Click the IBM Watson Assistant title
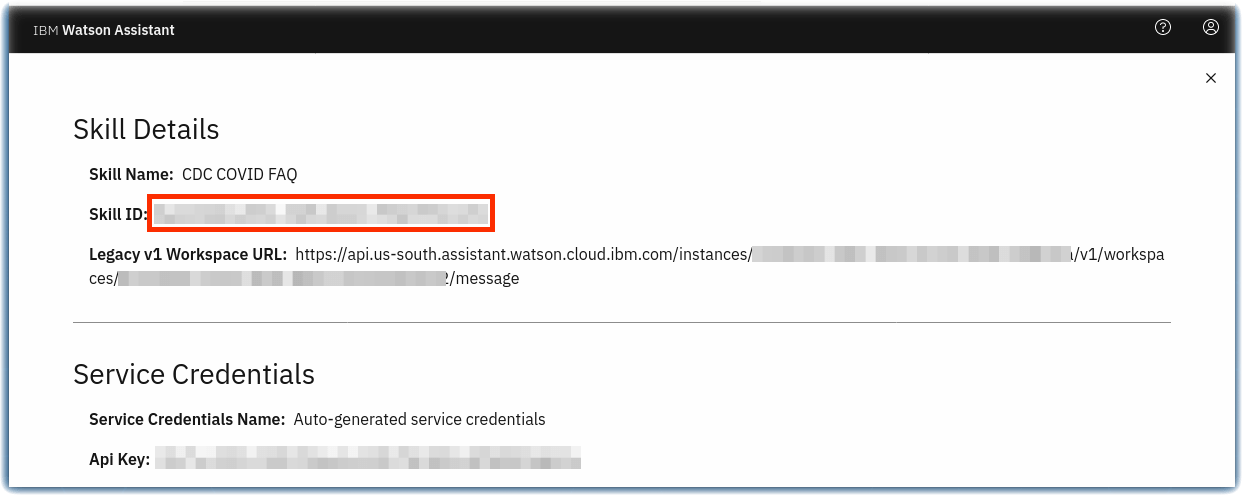 pyautogui.click(x=104, y=30)
